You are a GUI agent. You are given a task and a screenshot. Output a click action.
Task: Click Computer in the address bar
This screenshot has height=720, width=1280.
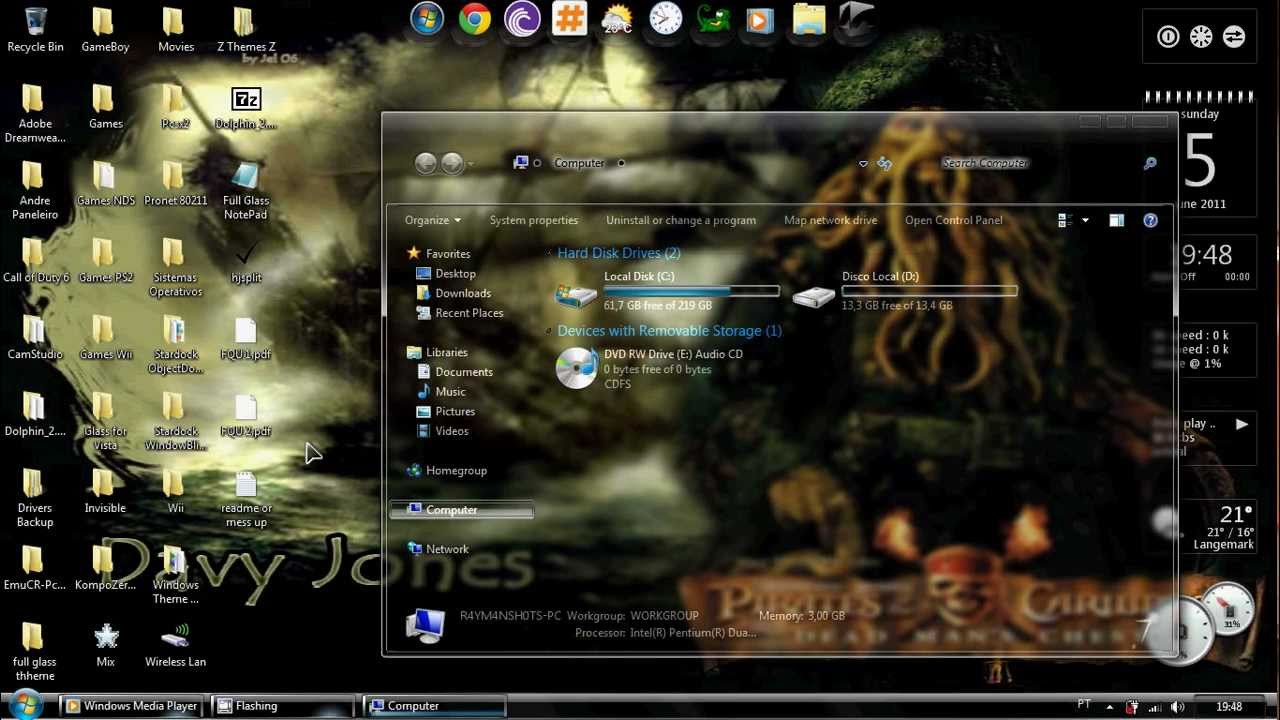tap(579, 163)
